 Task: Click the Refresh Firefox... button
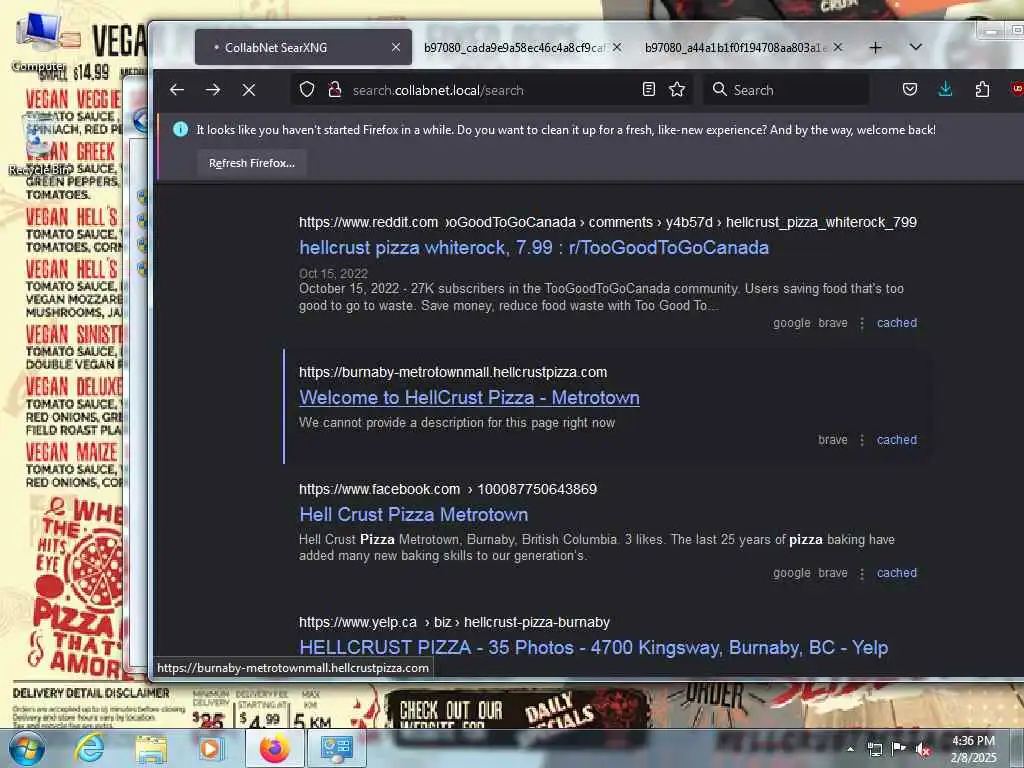click(251, 163)
